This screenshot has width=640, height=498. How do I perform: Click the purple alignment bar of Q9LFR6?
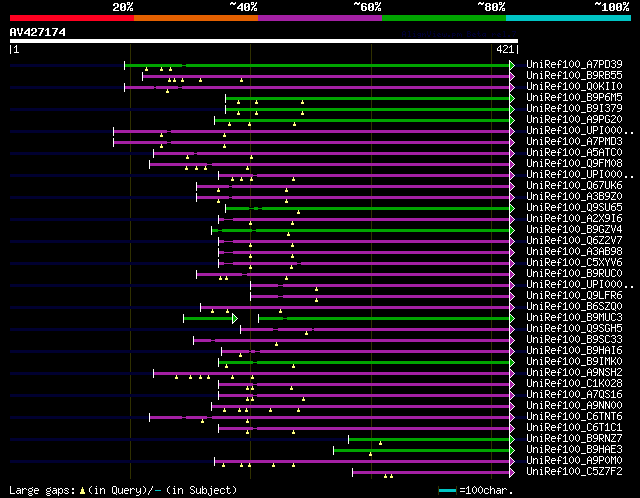380,297
